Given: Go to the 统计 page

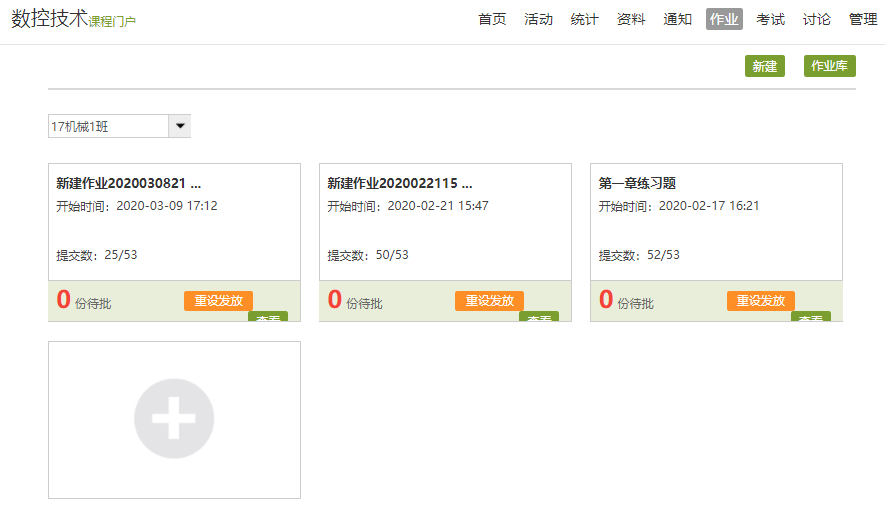Looking at the screenshot, I should click(x=584, y=19).
